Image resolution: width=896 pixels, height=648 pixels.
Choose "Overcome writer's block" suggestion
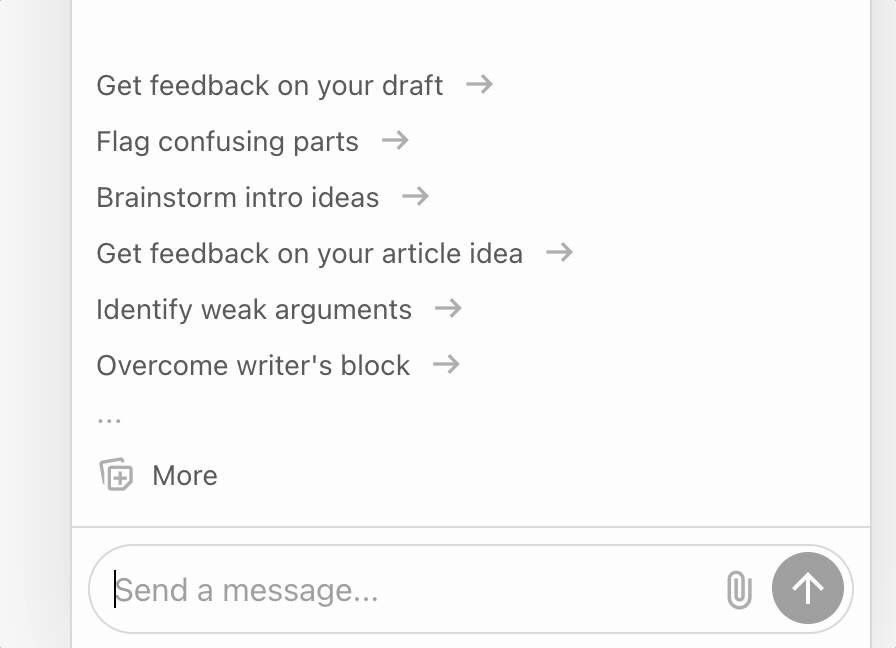253,366
